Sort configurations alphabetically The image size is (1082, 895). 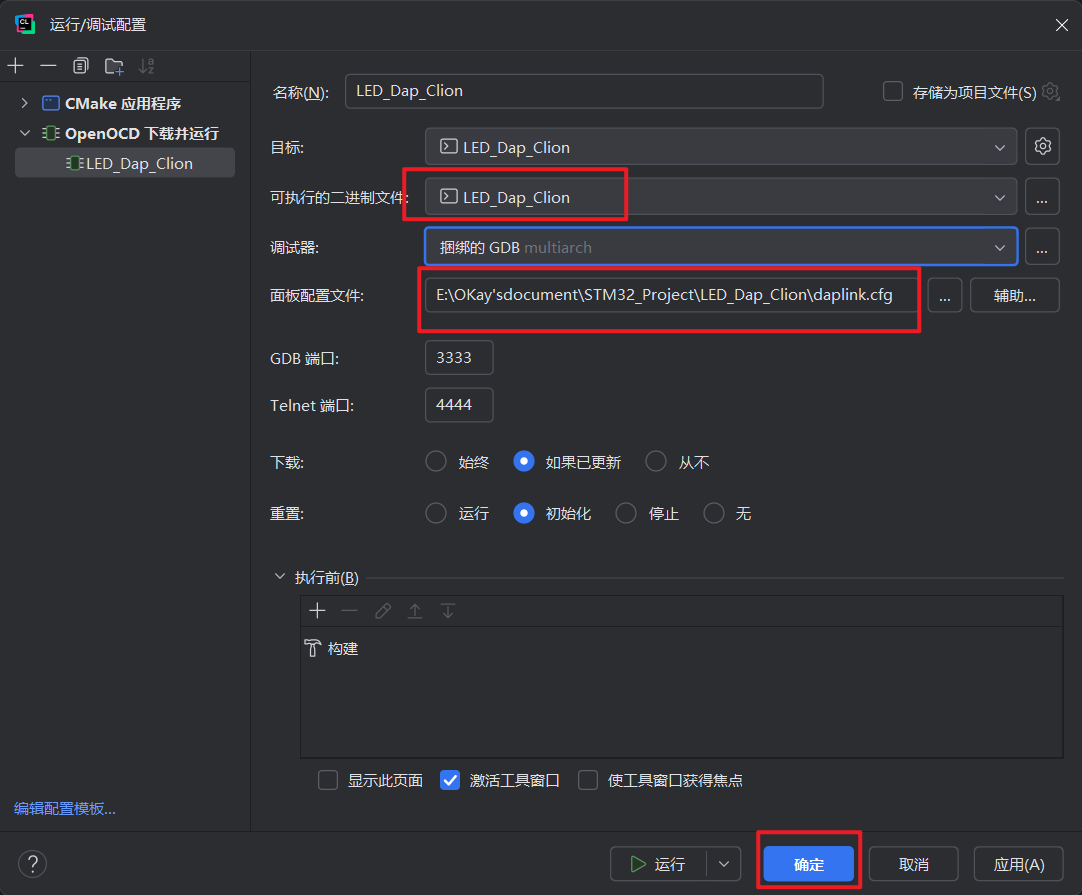click(146, 66)
